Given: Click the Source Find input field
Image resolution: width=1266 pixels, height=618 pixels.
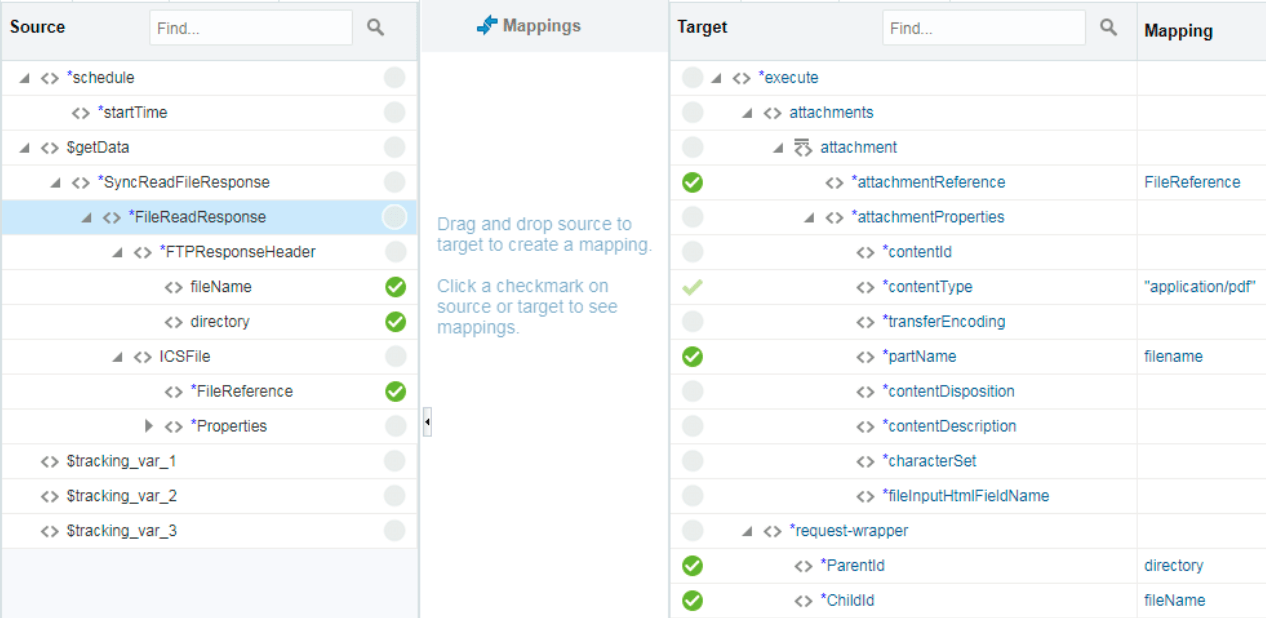Looking at the screenshot, I should (250, 28).
